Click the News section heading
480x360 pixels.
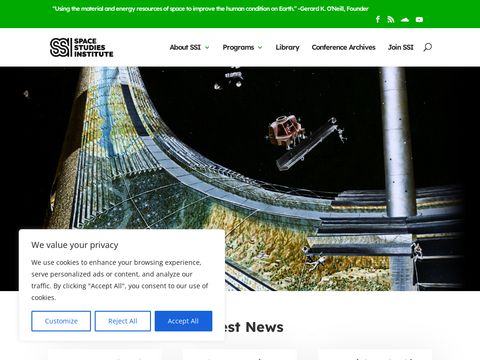coord(254,327)
